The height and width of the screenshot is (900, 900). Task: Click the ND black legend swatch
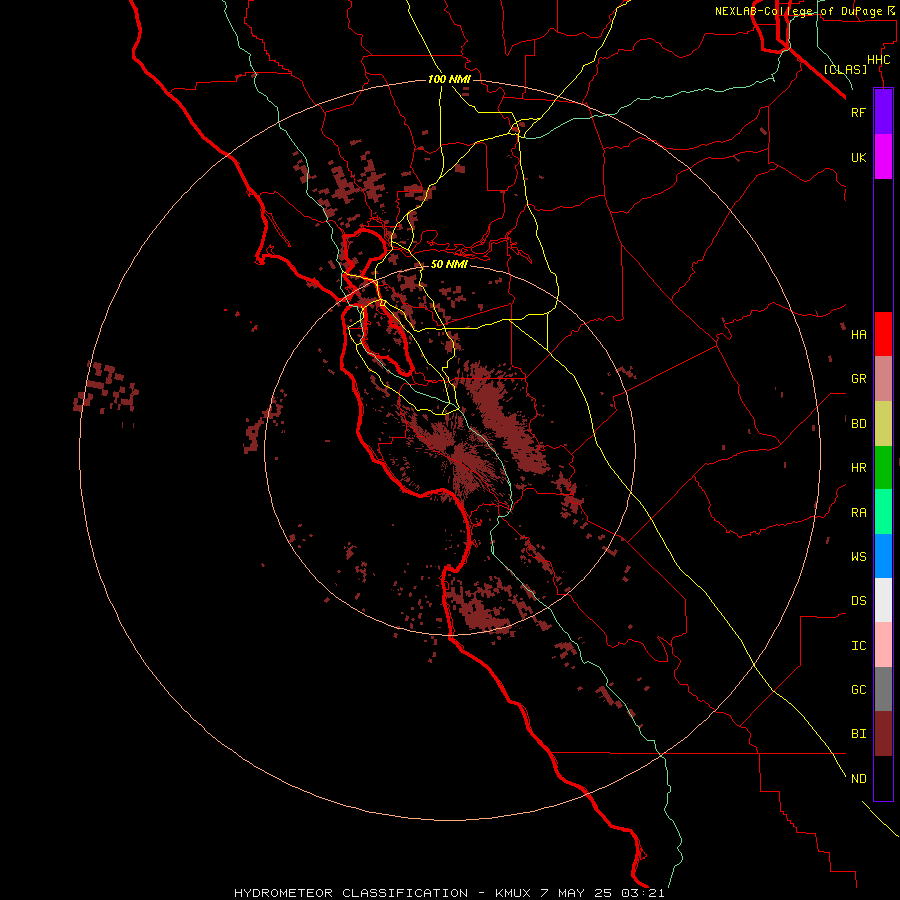pyautogui.click(x=883, y=778)
